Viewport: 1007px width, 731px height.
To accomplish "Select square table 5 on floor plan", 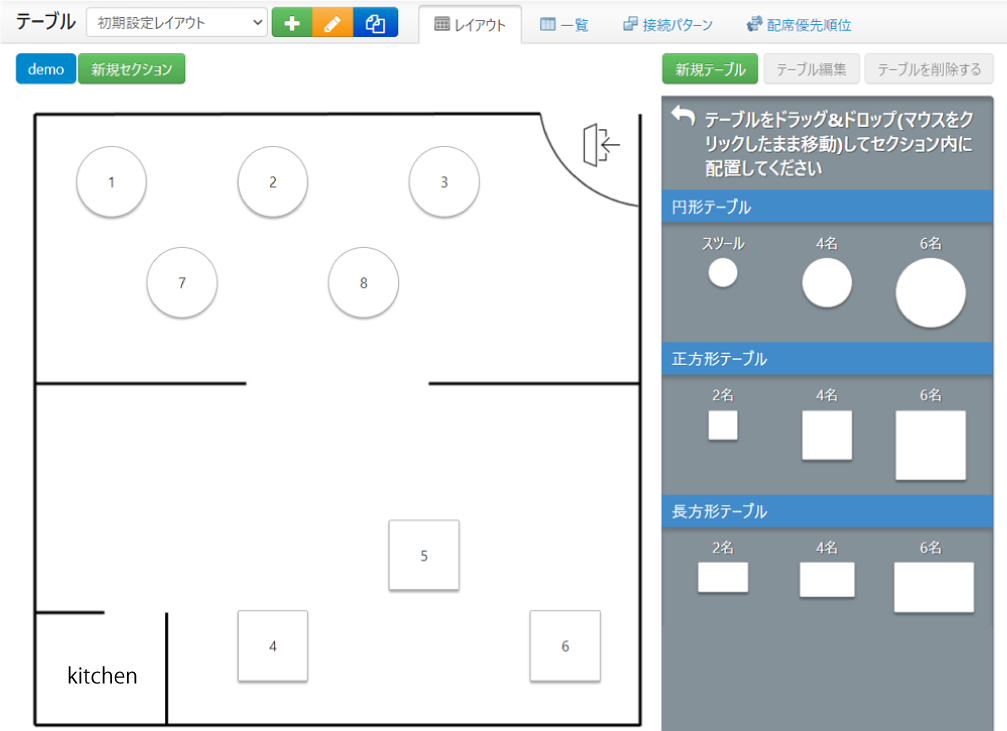I will click(424, 555).
